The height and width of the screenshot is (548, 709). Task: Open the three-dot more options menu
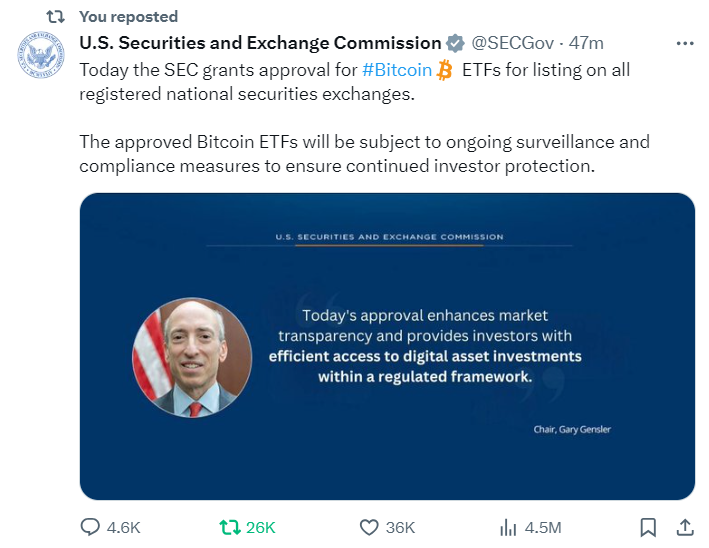685,44
